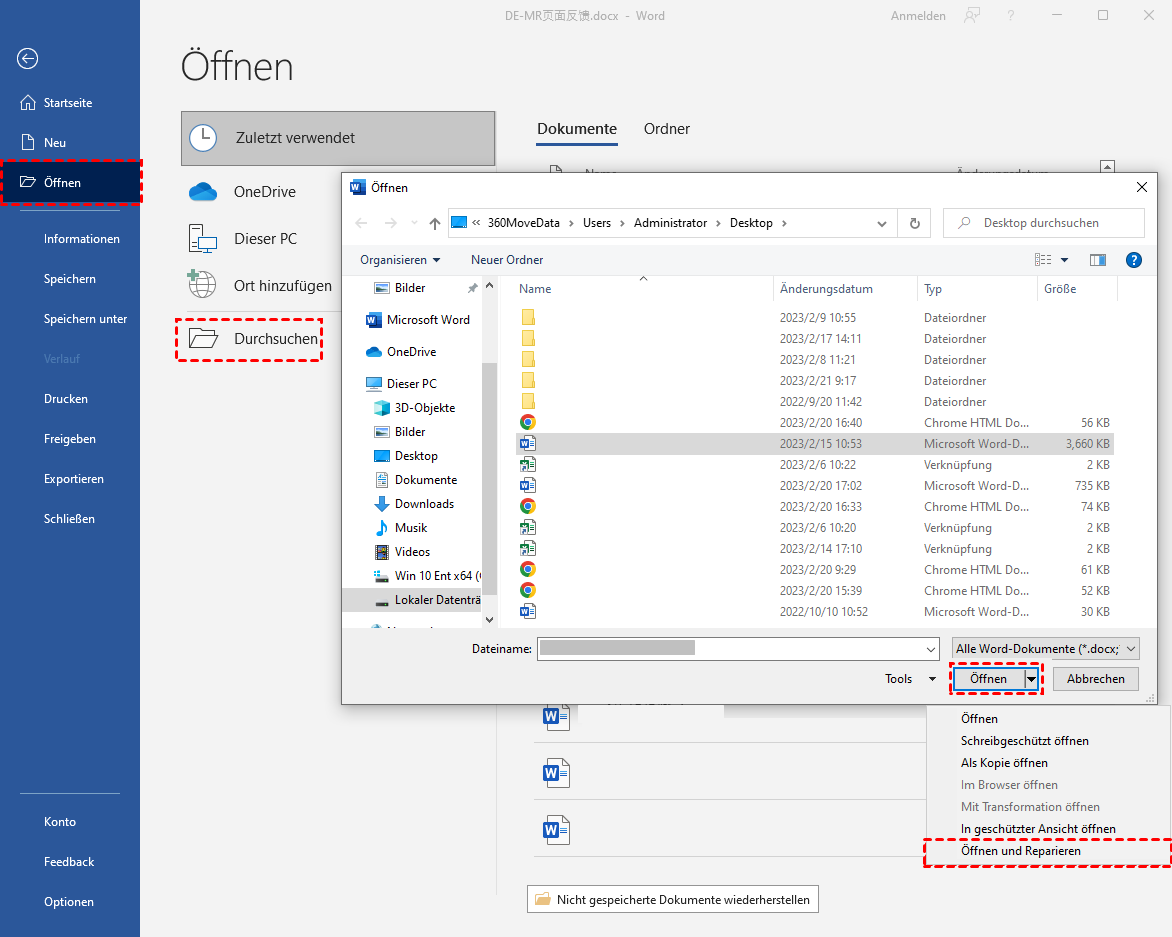Select Dokumente in navigation tree

pos(416,480)
